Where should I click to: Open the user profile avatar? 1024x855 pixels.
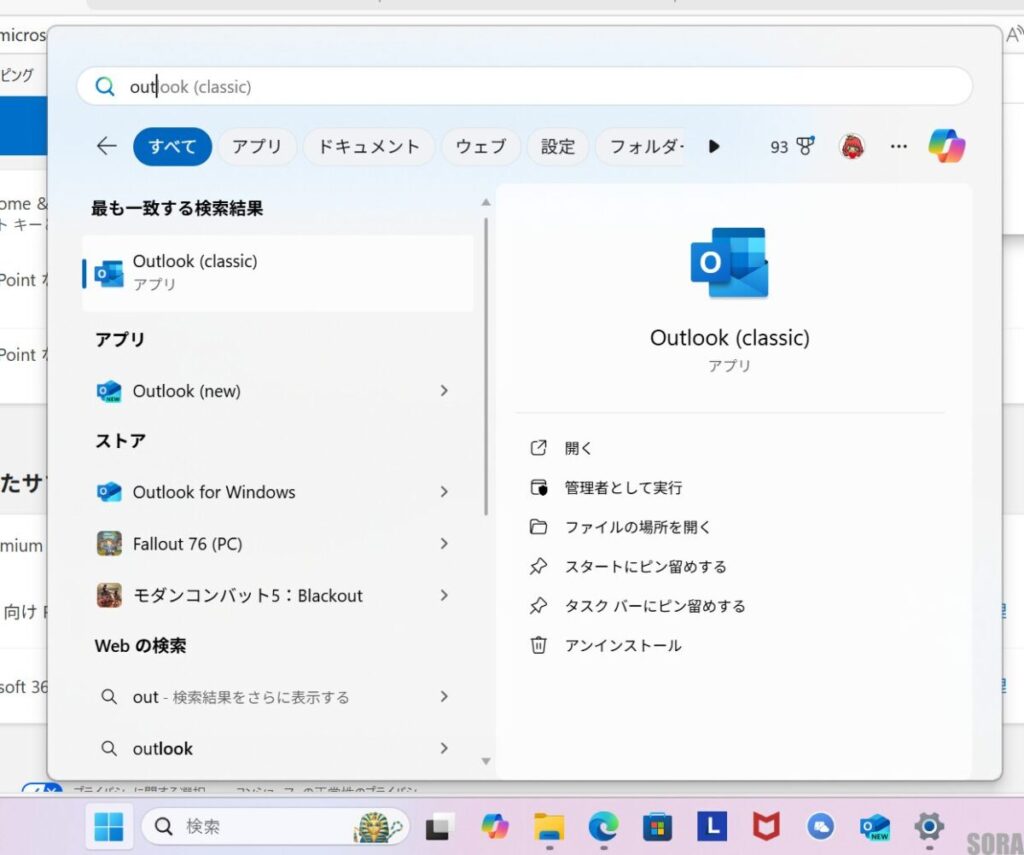(x=852, y=146)
